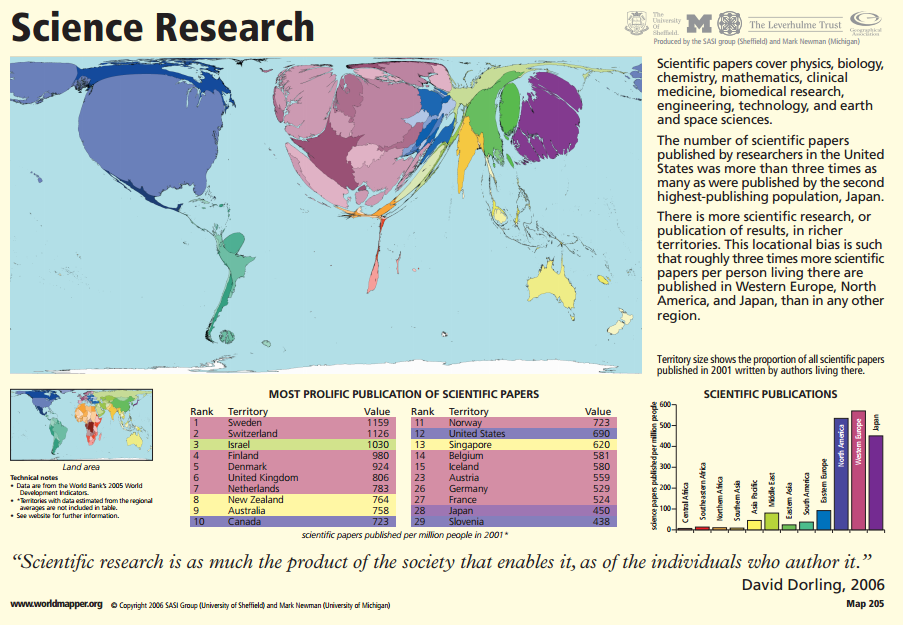Screen dimensions: 903x625
Task: Select the Denmark table row
Action: pos(293,467)
